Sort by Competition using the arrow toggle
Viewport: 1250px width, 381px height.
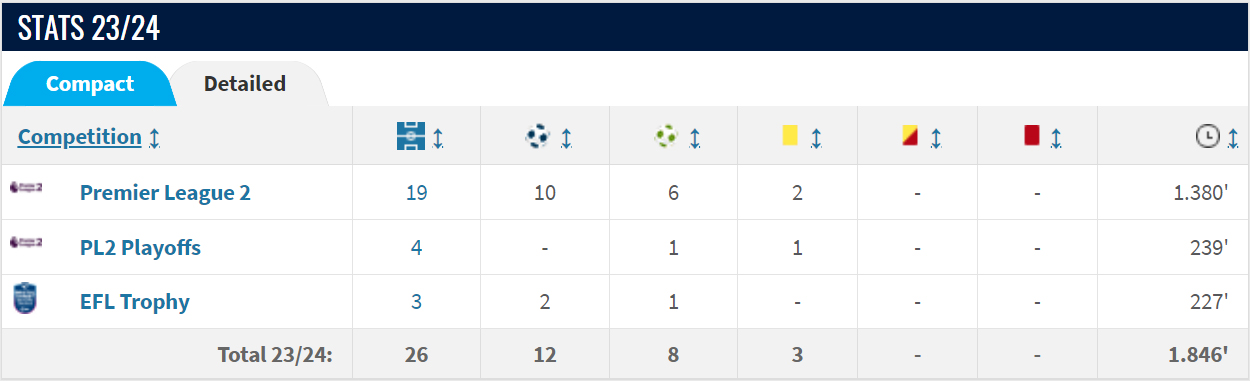tap(154, 138)
